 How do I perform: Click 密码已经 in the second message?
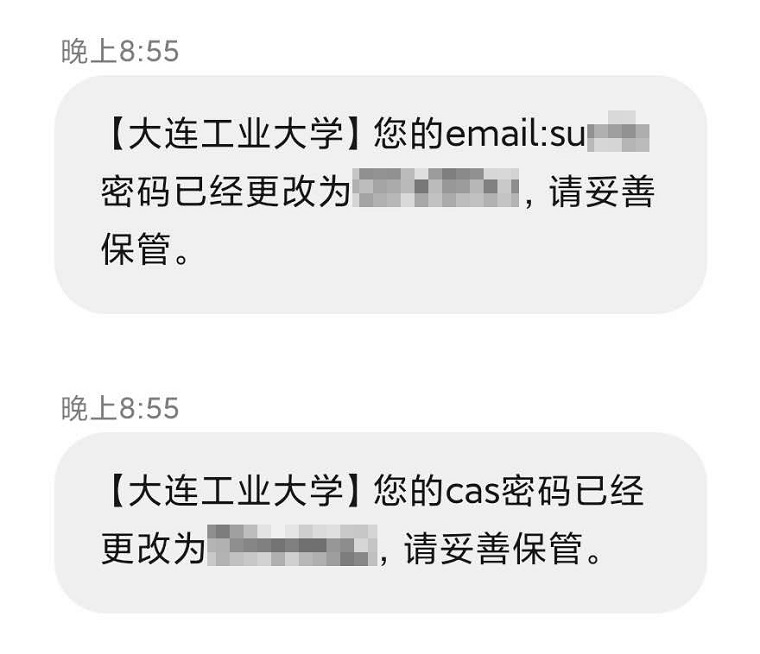coord(572,491)
